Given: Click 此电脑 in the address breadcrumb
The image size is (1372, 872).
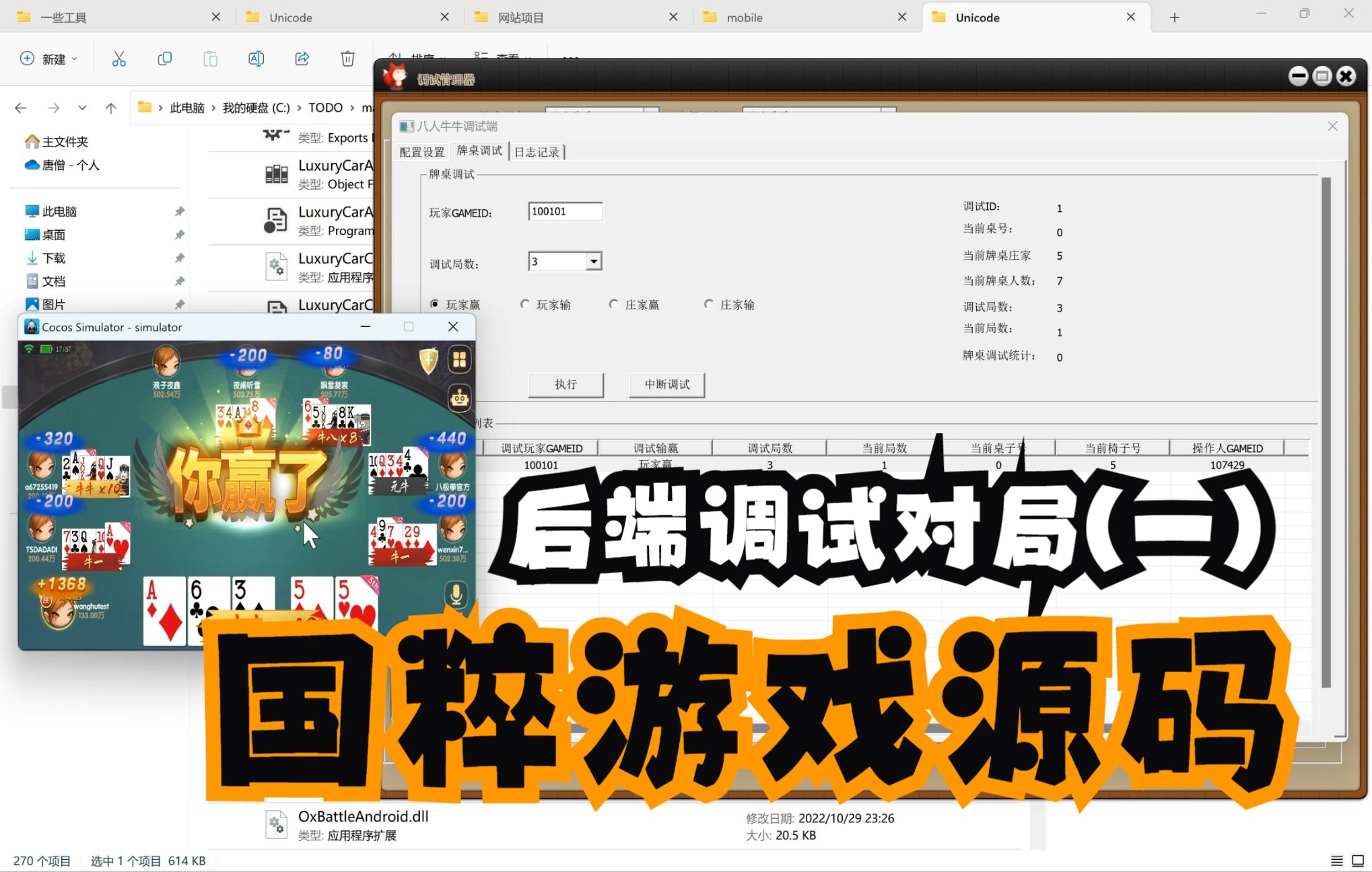Looking at the screenshot, I should (x=187, y=108).
